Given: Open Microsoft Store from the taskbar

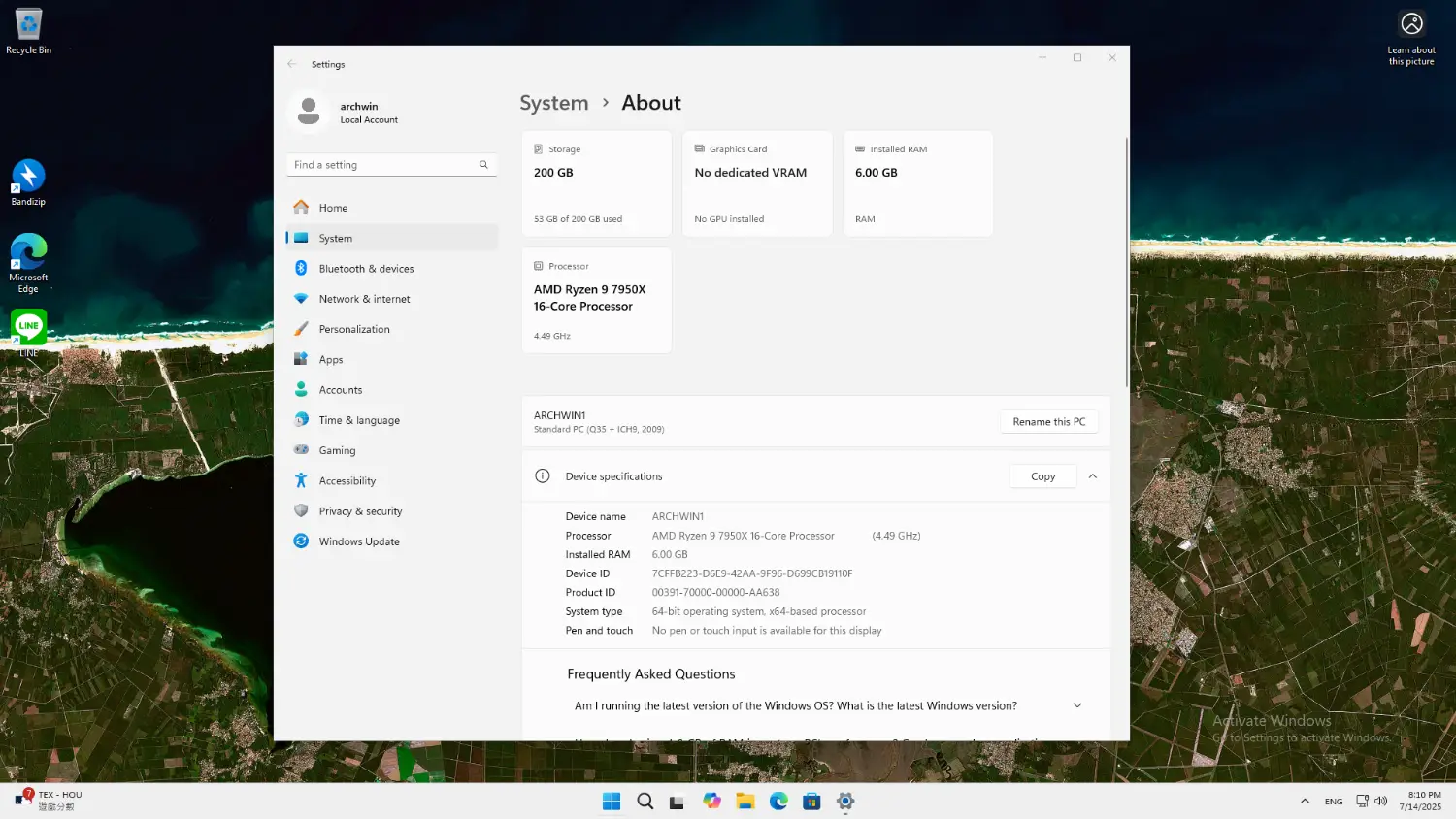Looking at the screenshot, I should pos(811,802).
